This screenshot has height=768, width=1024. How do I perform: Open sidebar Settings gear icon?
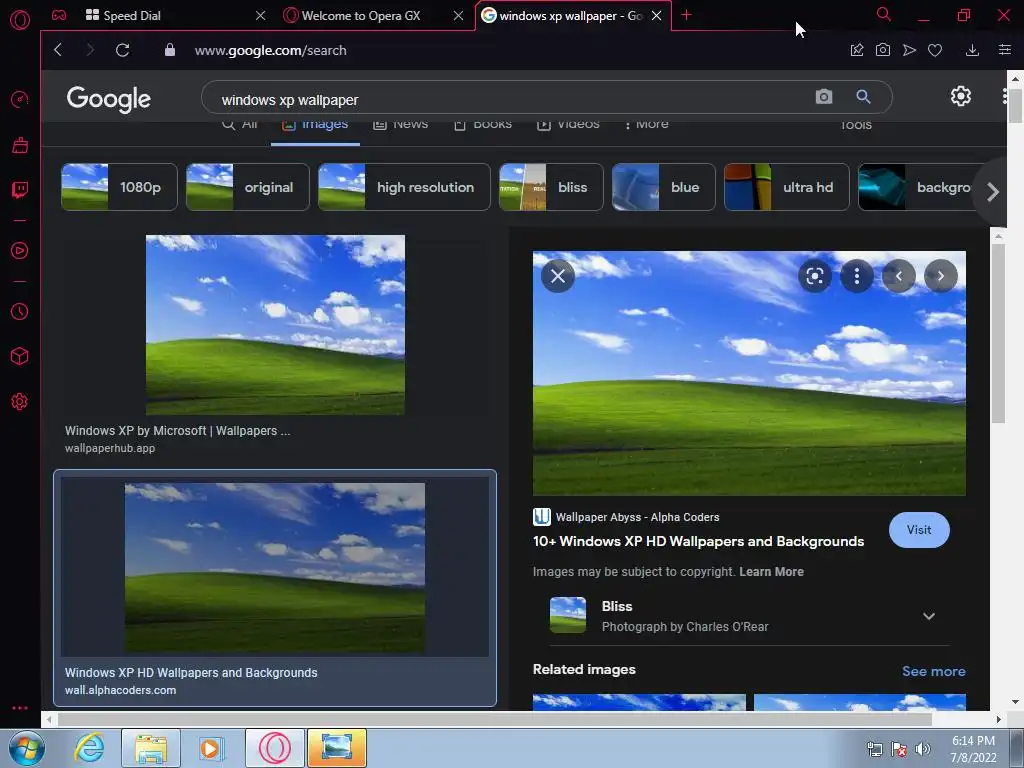(x=20, y=402)
